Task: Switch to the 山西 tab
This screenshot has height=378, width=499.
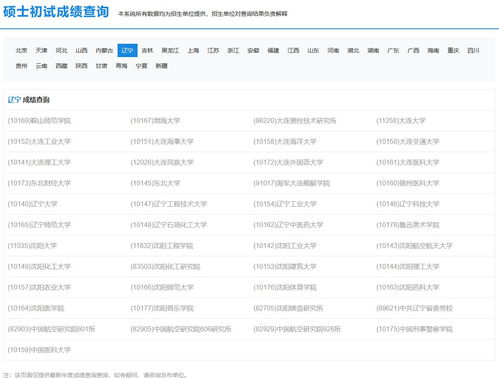Action: [81, 50]
